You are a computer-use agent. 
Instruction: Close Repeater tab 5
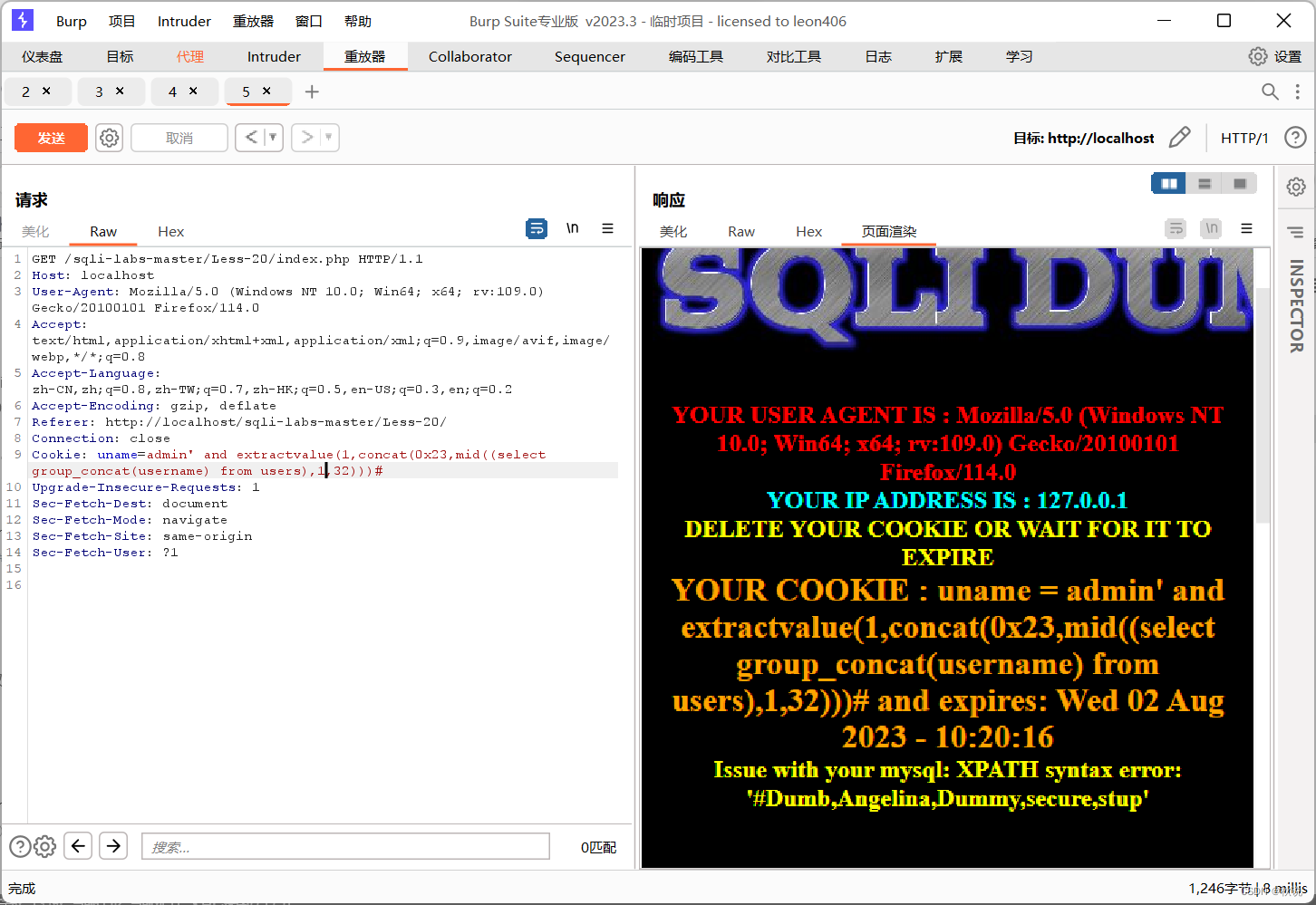coord(266,91)
